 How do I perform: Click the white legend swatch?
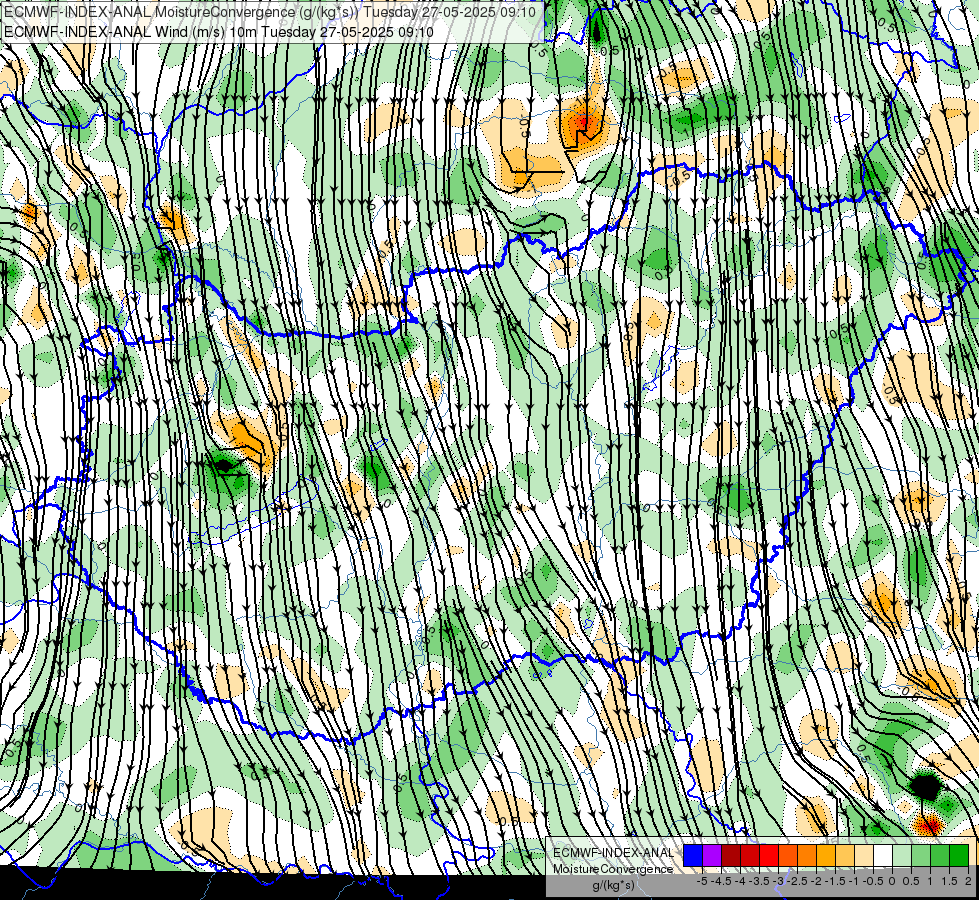click(883, 856)
